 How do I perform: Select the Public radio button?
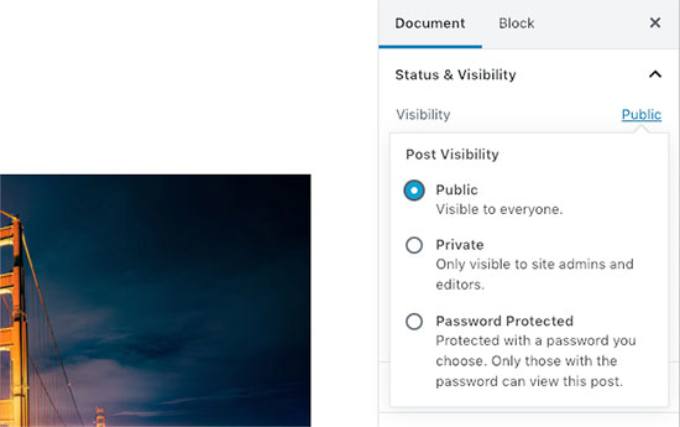[414, 190]
